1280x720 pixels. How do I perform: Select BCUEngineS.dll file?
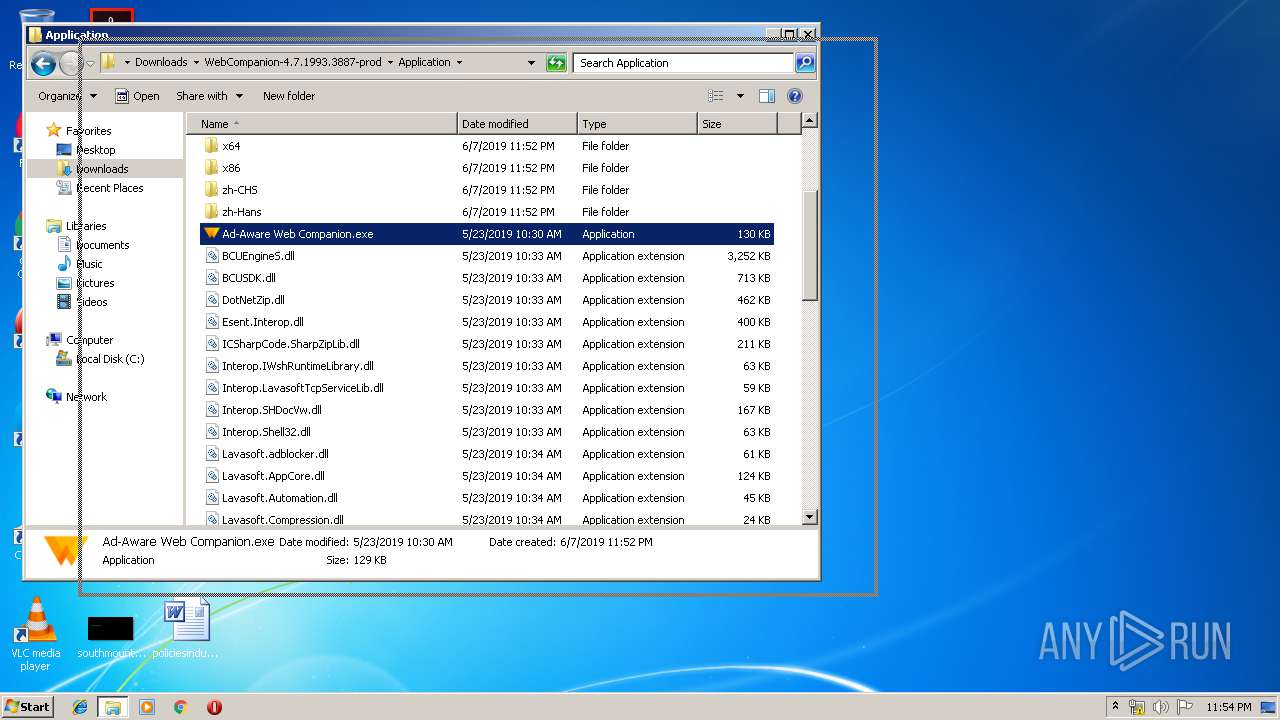point(487,256)
